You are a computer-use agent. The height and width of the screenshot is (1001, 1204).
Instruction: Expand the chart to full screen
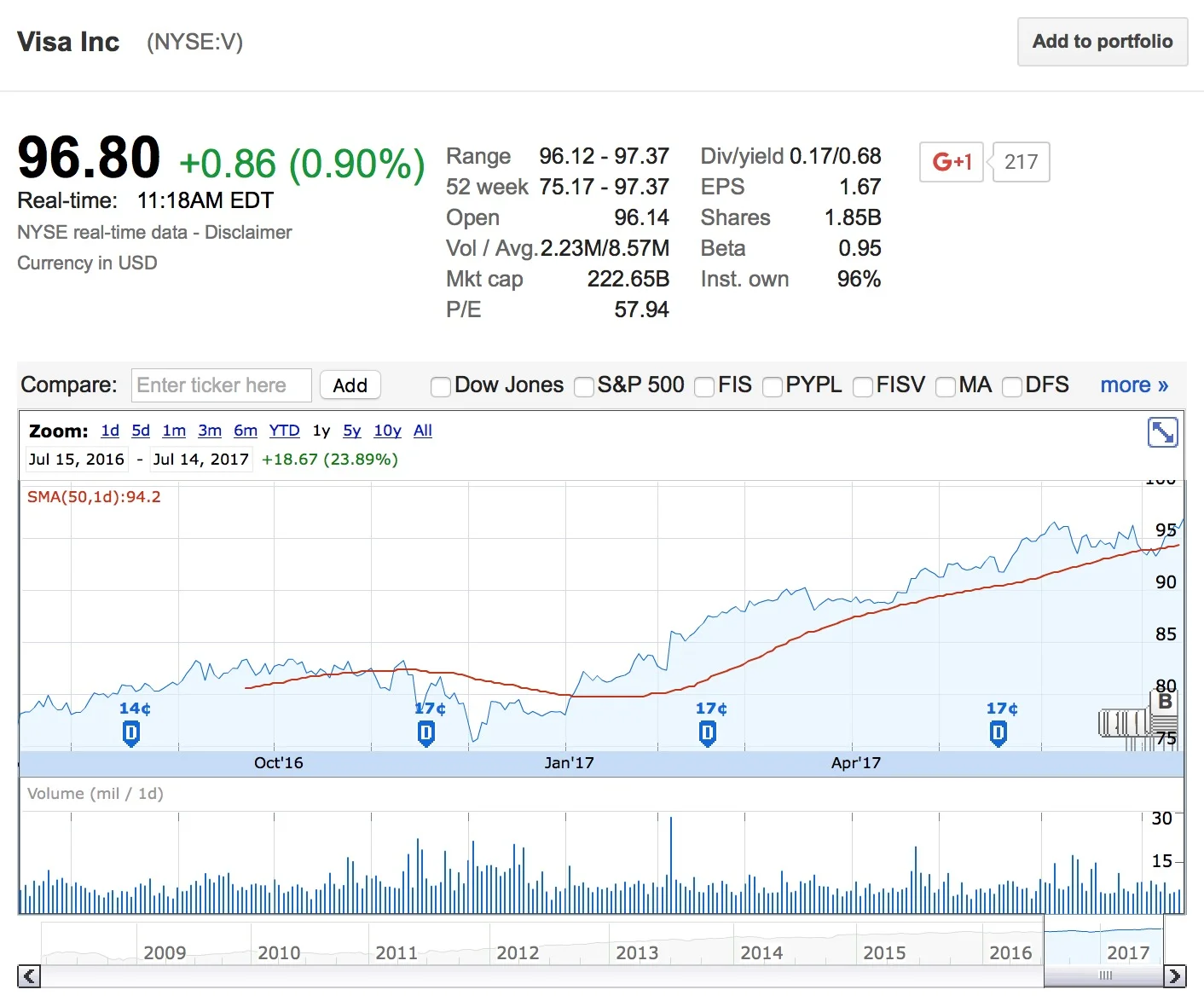click(x=1163, y=432)
